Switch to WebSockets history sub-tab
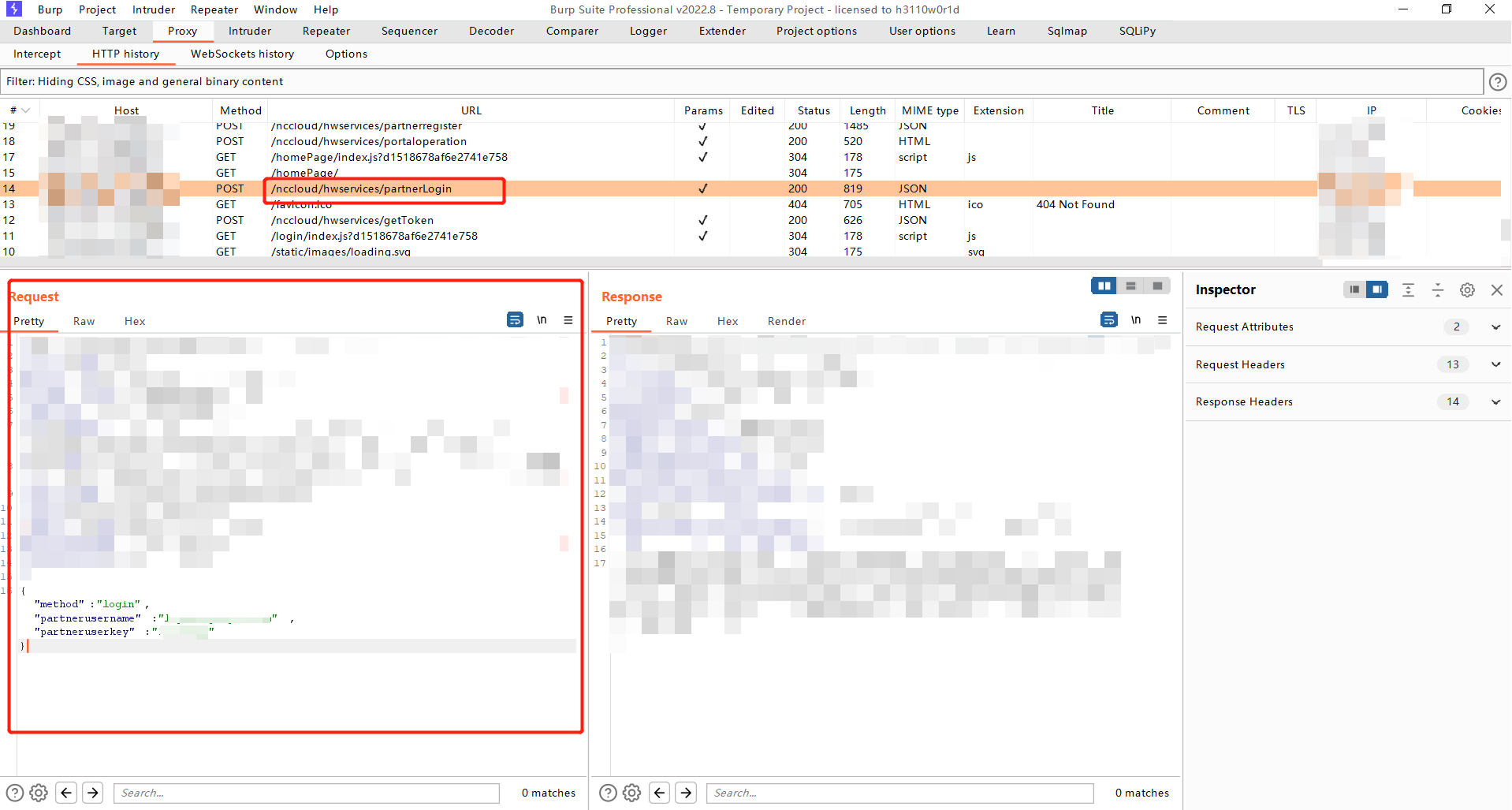Image resolution: width=1512 pixels, height=810 pixels. click(242, 54)
